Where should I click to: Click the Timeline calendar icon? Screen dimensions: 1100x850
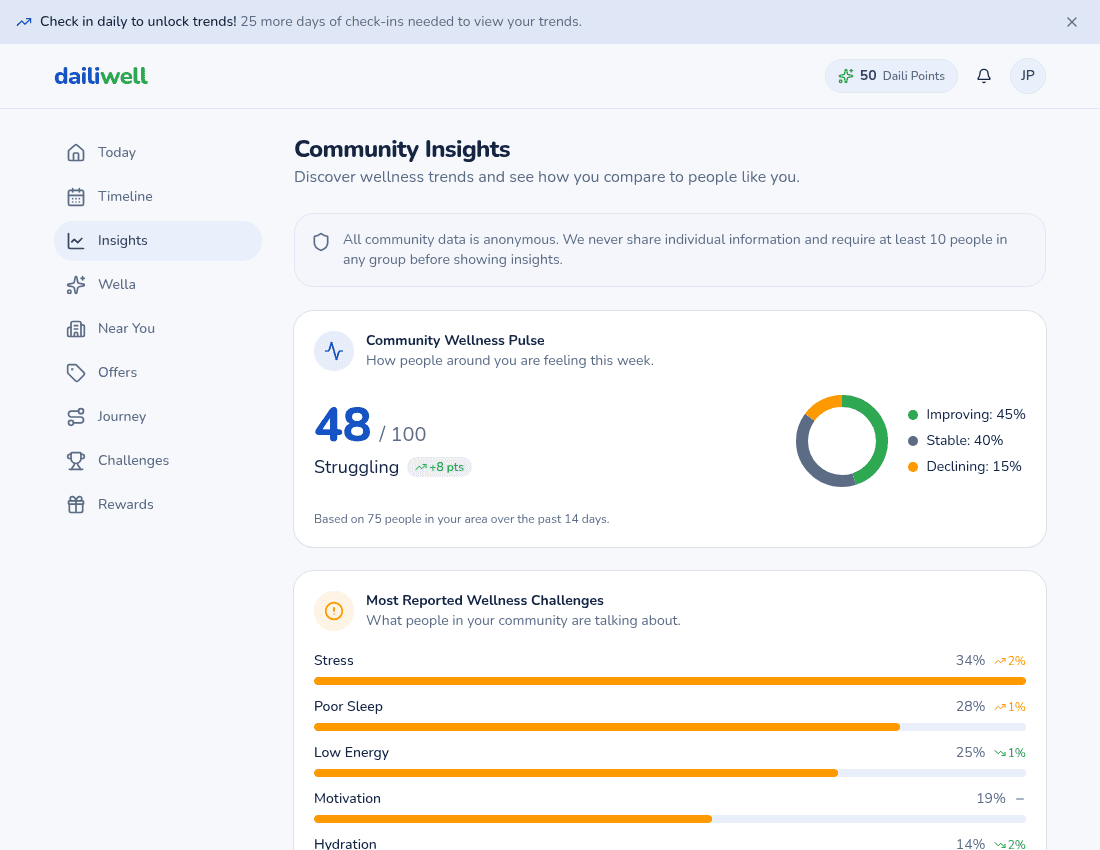tap(76, 196)
